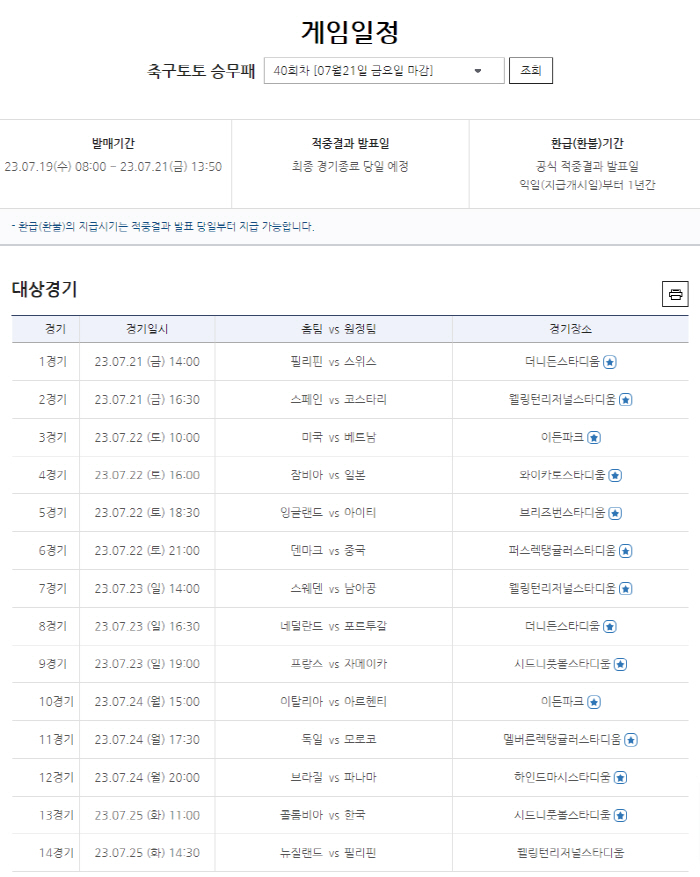Click the 1경기 row label
The width and height of the screenshot is (700, 877).
pos(53,362)
